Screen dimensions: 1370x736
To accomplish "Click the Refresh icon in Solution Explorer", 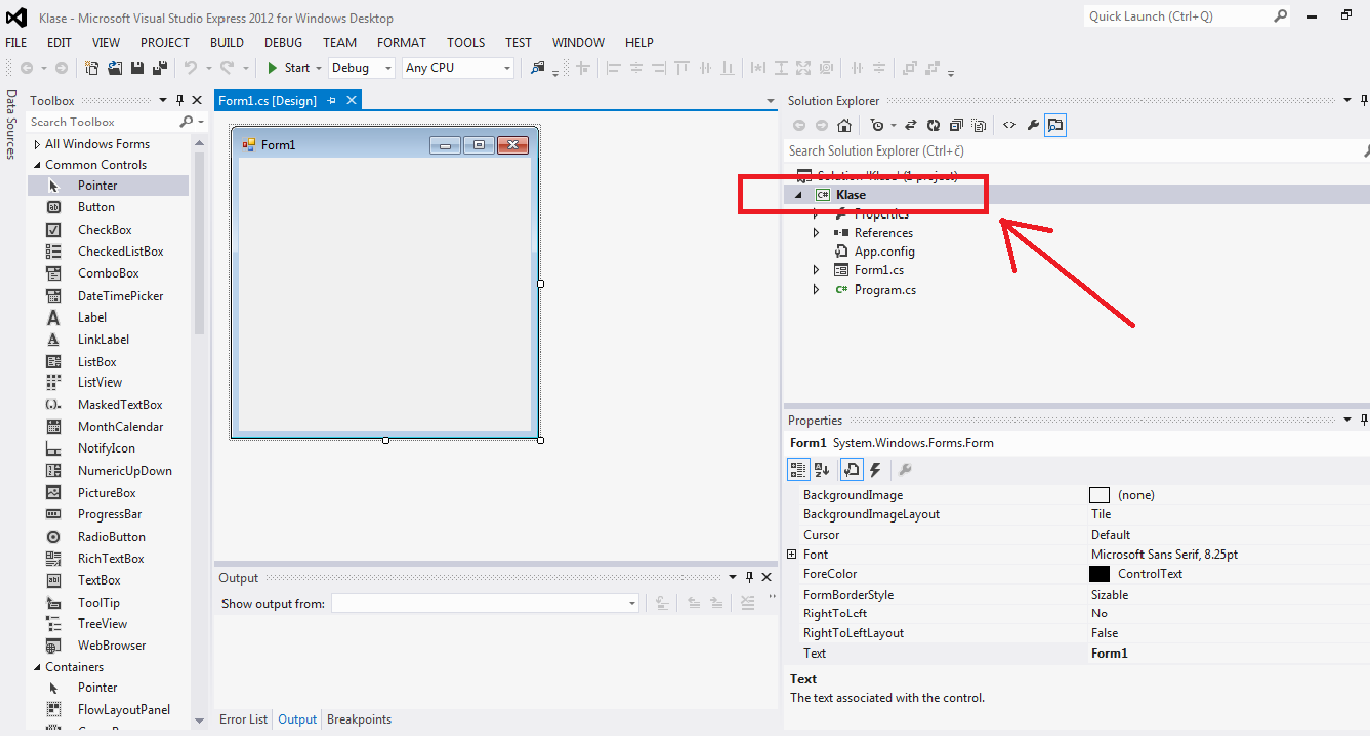I will [933, 126].
